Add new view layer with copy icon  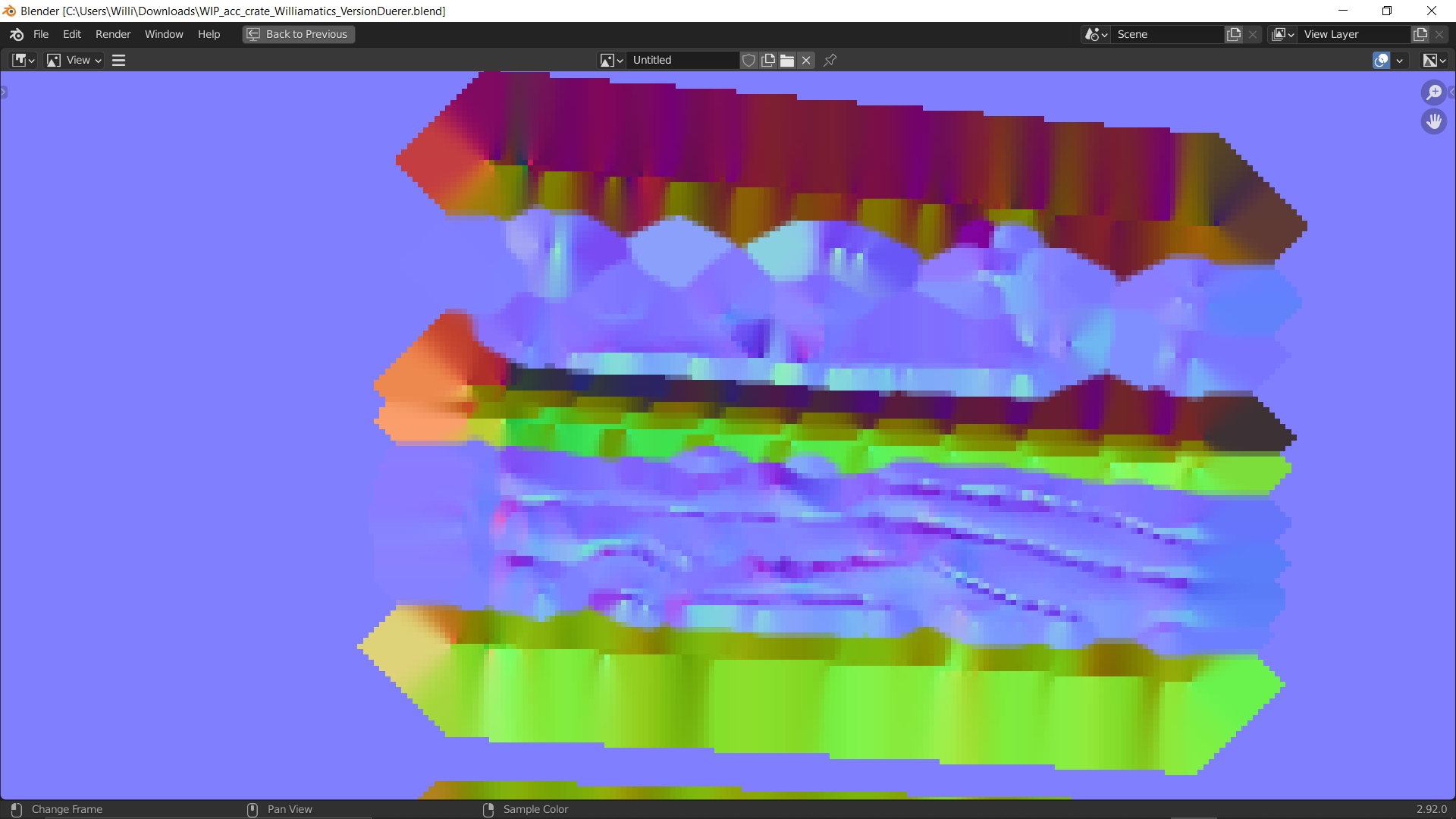(x=1420, y=34)
